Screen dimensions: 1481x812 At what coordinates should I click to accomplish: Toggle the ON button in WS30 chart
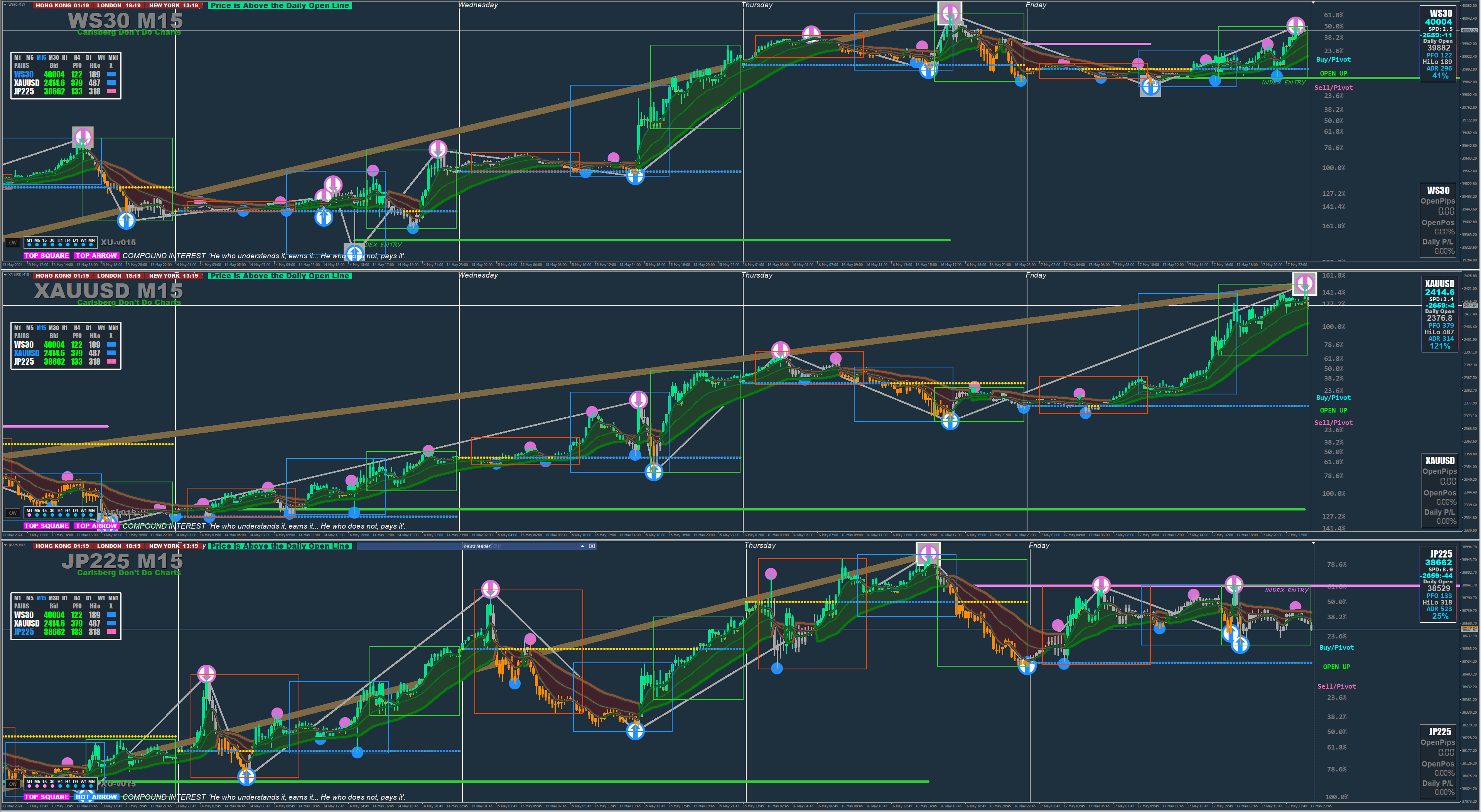pyautogui.click(x=13, y=243)
